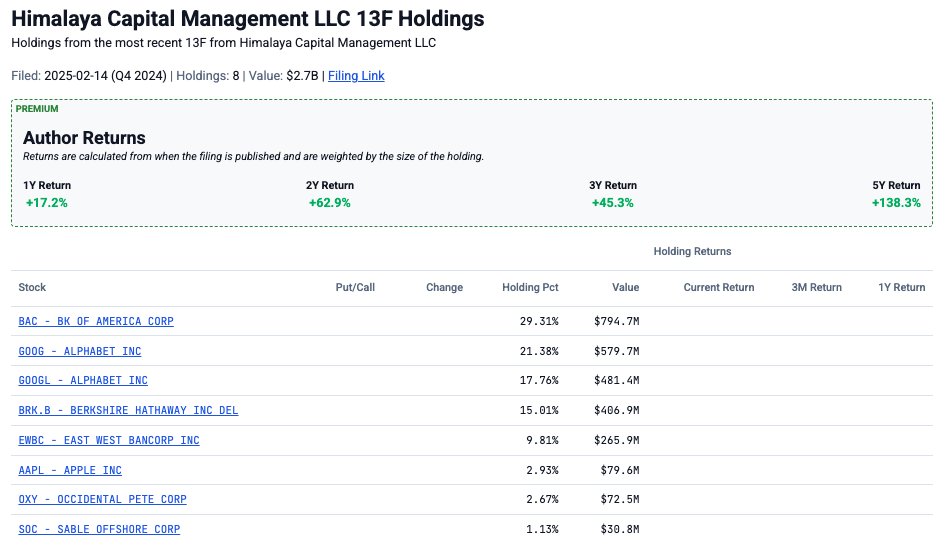The height and width of the screenshot is (560, 950).
Task: Click the $579.7M value cell
Action: pyautogui.click(x=617, y=351)
